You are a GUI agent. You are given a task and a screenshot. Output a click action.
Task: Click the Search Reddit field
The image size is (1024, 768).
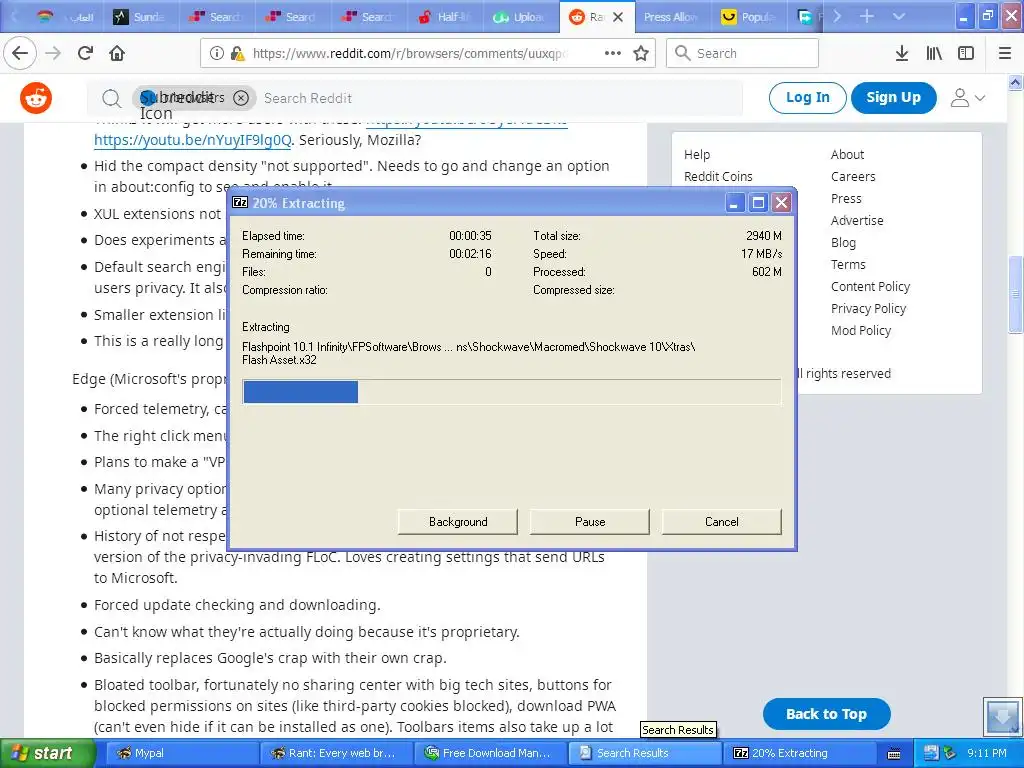[x=500, y=98]
